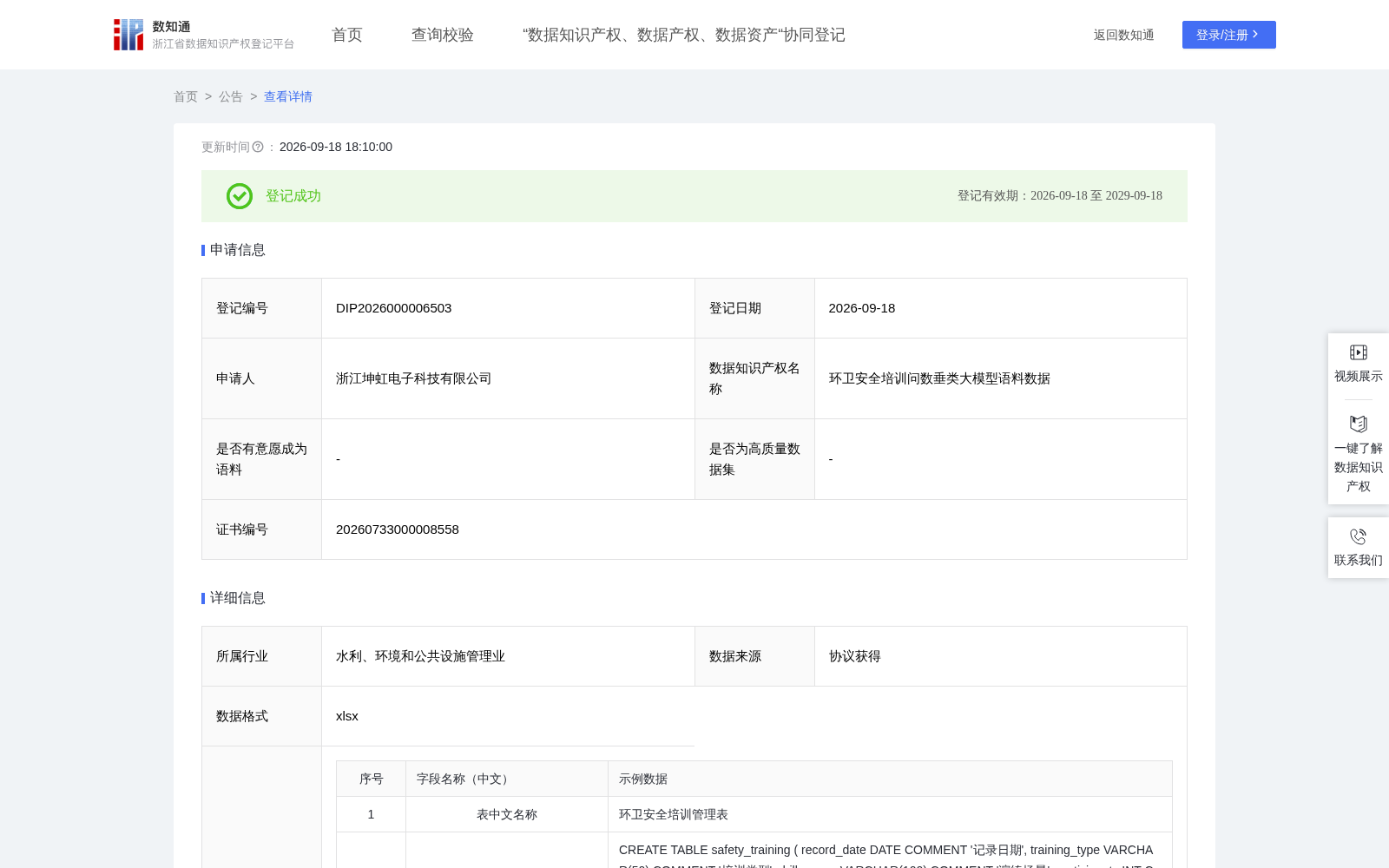Select title 环卫安全培训问数垂类大模型语料数据

(x=940, y=378)
